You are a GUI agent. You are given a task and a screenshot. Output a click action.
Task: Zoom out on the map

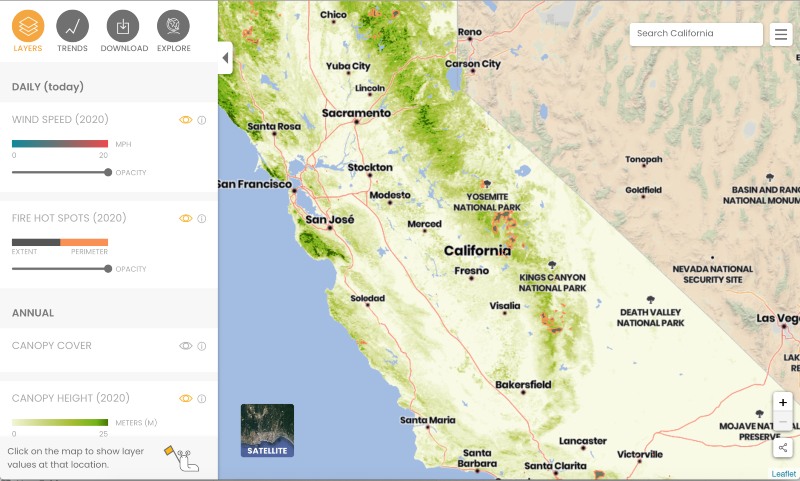click(x=782, y=422)
